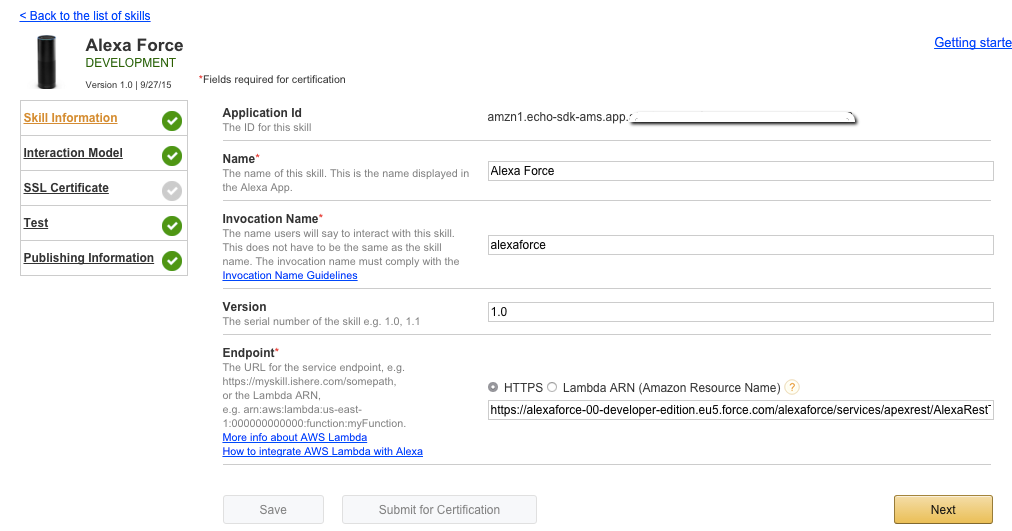The width and height of the screenshot is (1012, 531).
Task: Click the Interaction Model green checkmark icon
Action: (172, 155)
